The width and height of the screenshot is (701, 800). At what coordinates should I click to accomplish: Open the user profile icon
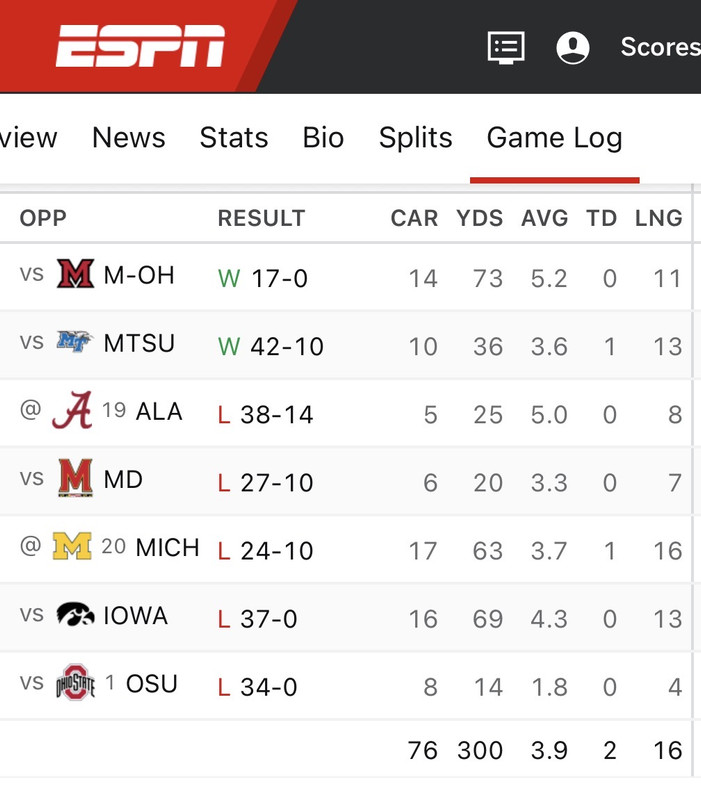pyautogui.click(x=573, y=47)
